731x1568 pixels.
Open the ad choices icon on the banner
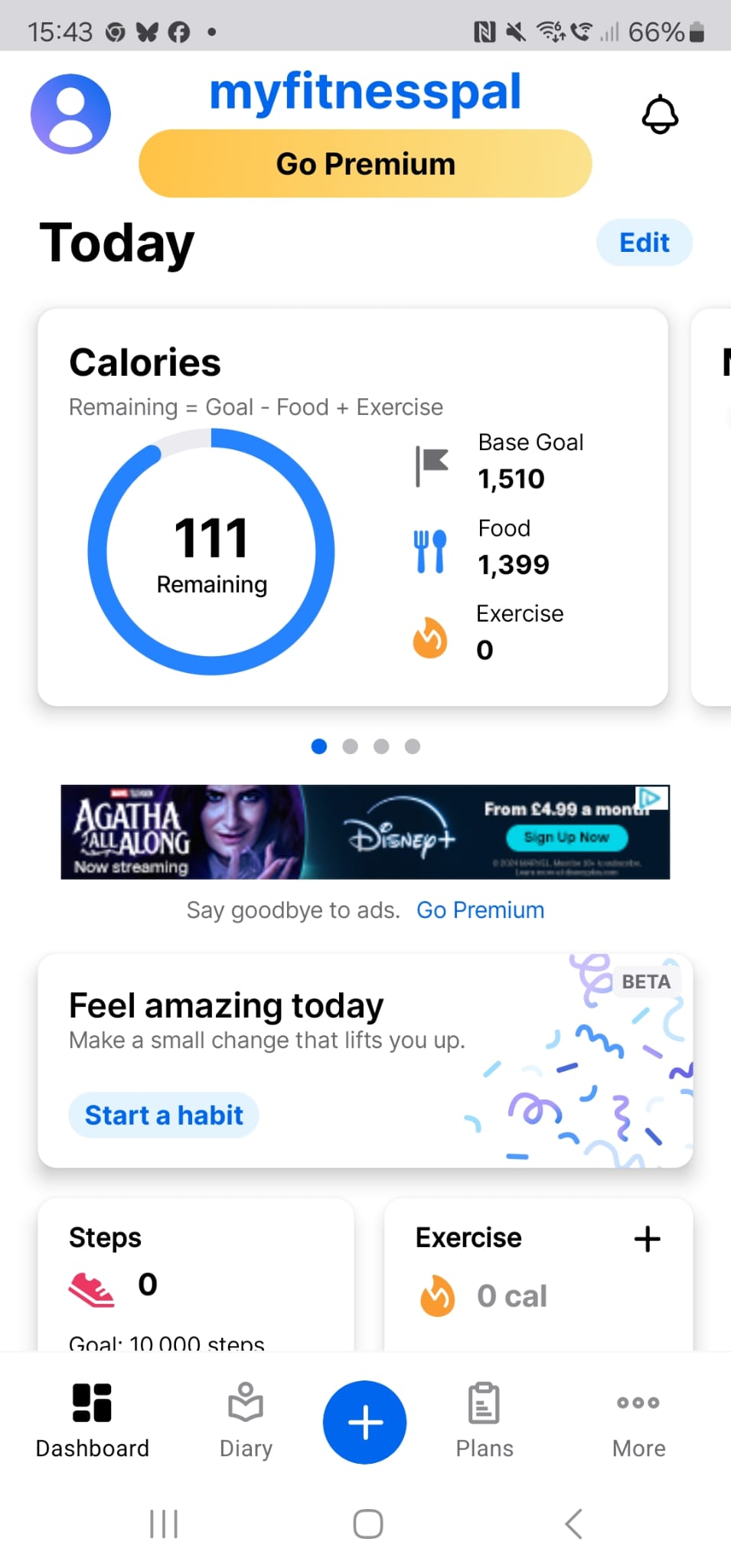coord(651,798)
